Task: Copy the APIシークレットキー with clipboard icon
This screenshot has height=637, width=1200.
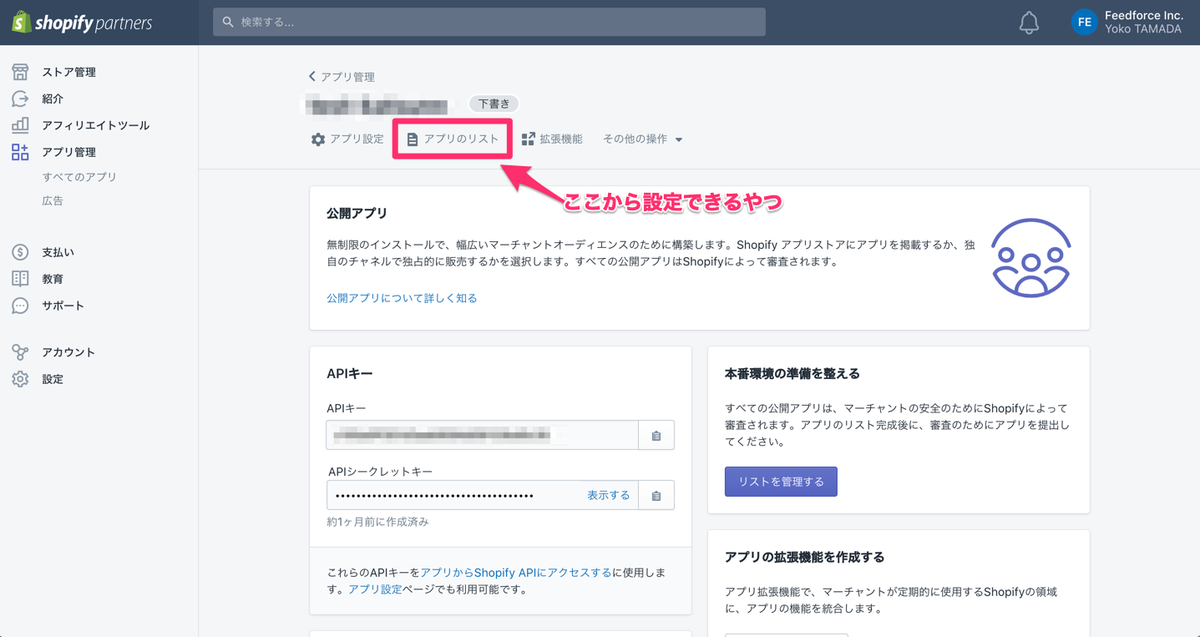Action: pyautogui.click(x=656, y=495)
